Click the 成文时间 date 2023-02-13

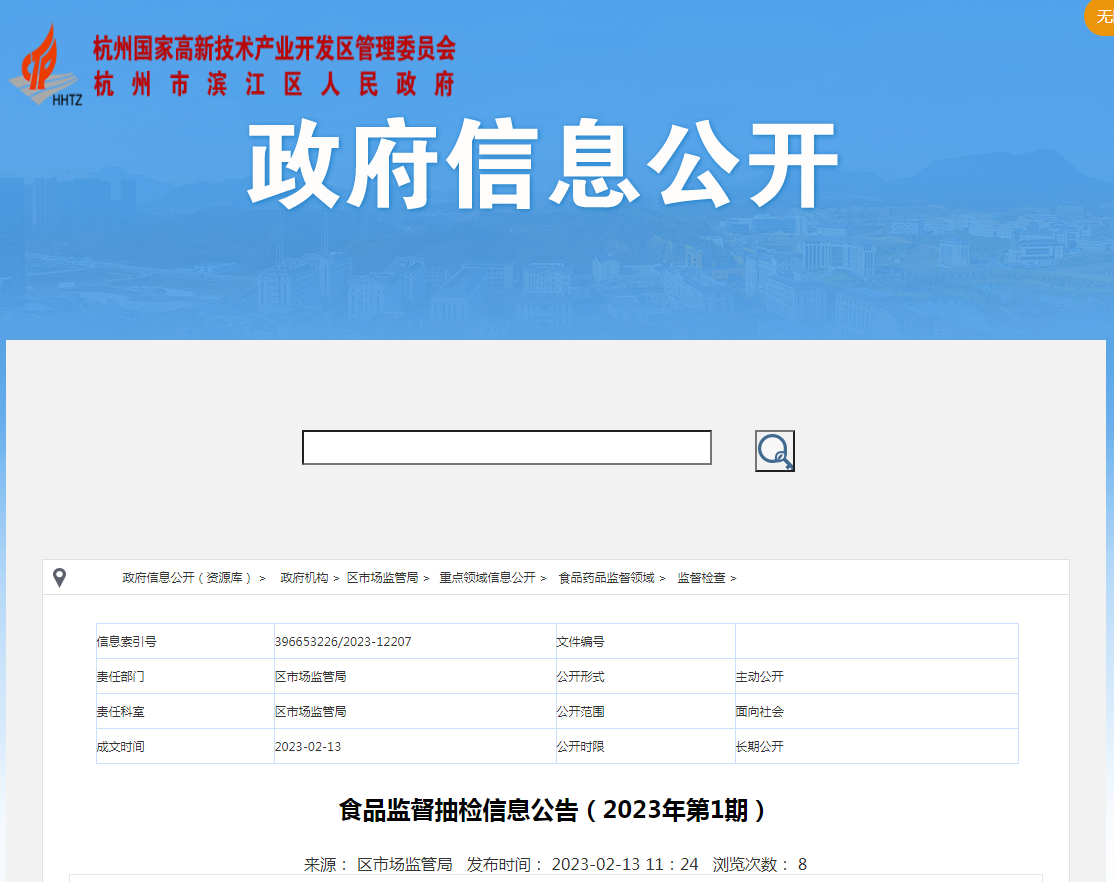point(308,747)
